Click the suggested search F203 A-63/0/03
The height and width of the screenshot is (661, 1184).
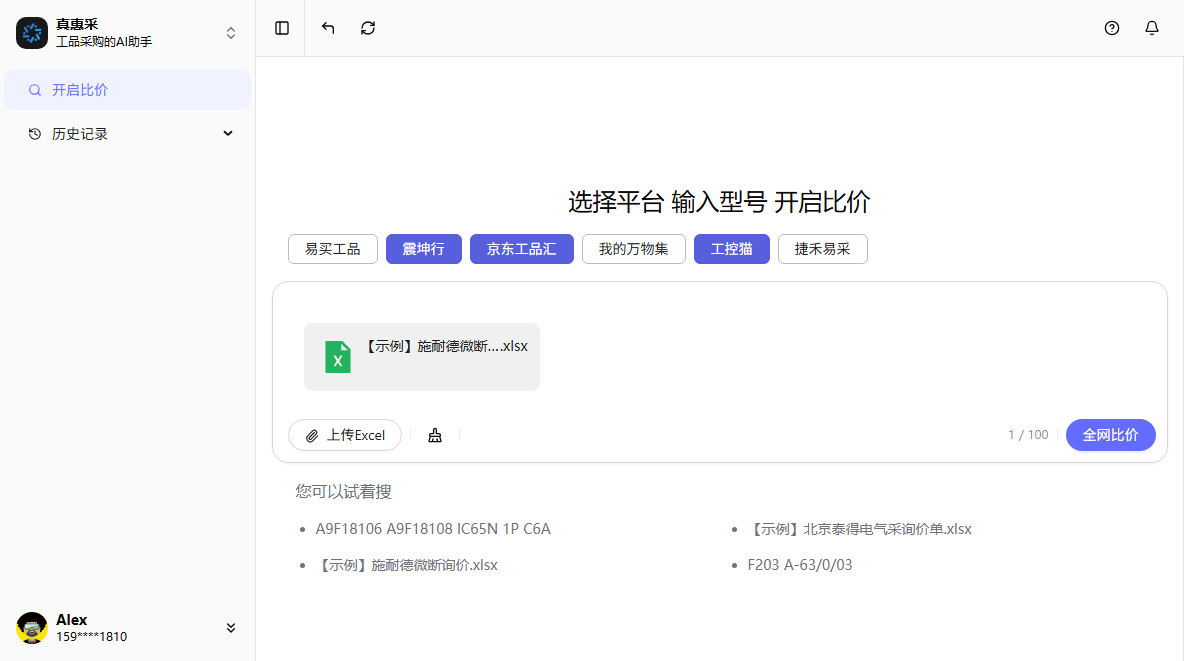[x=800, y=564]
